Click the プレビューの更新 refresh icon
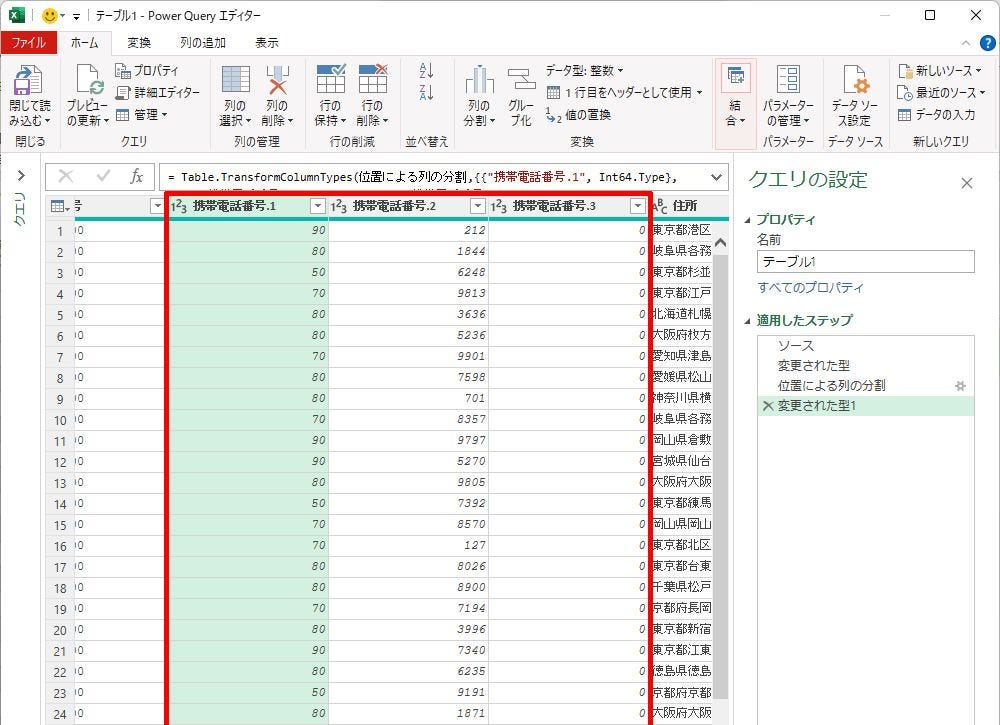Viewport: 1000px width, 725px height. pyautogui.click(x=87, y=82)
